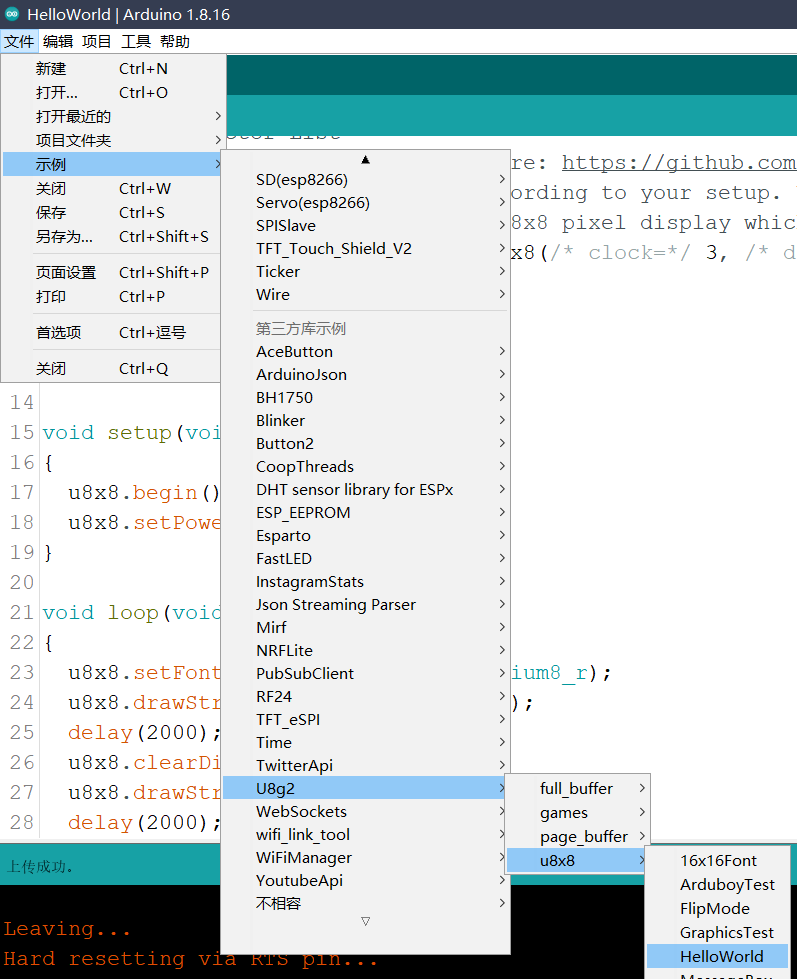Expand Servo(esp8266) examples
This screenshot has height=979, width=797.
(x=366, y=203)
